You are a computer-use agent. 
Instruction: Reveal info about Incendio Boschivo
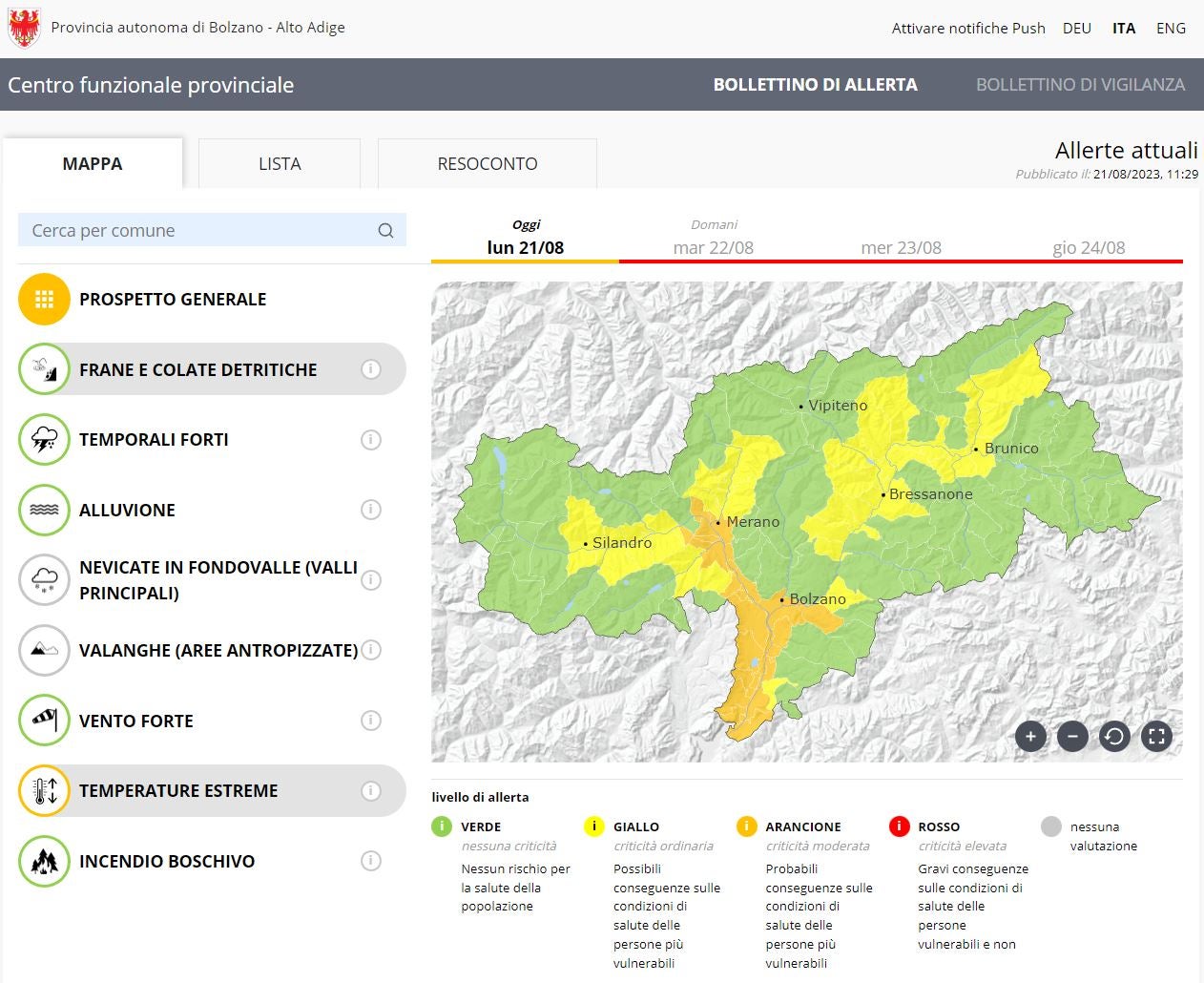tap(371, 861)
